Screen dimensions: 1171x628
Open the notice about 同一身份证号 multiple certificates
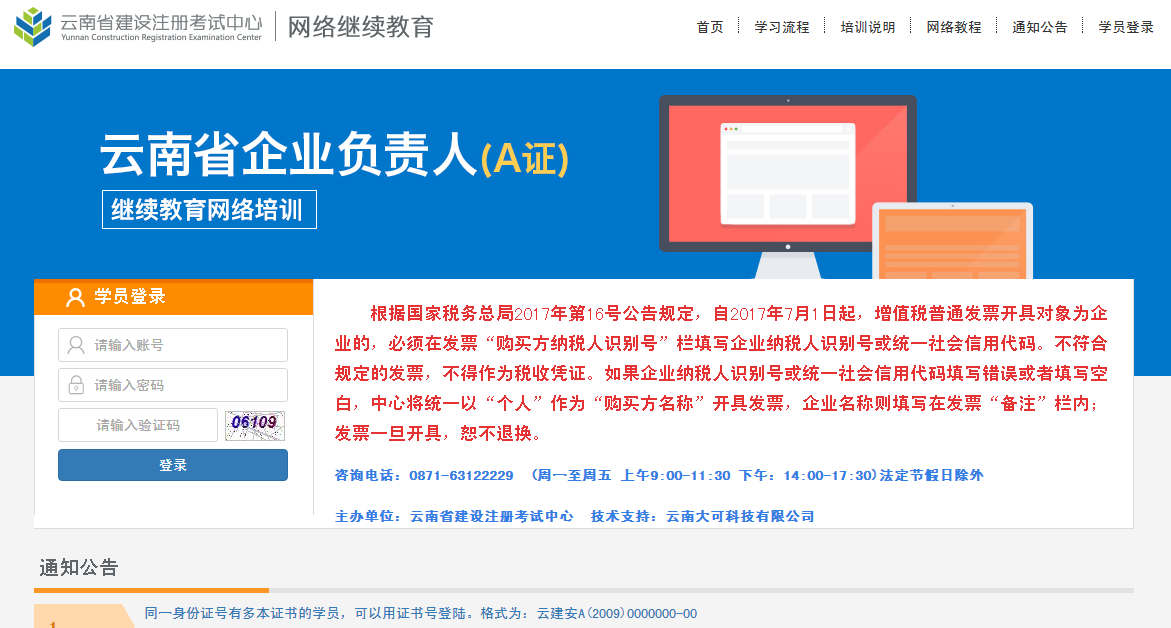420,613
